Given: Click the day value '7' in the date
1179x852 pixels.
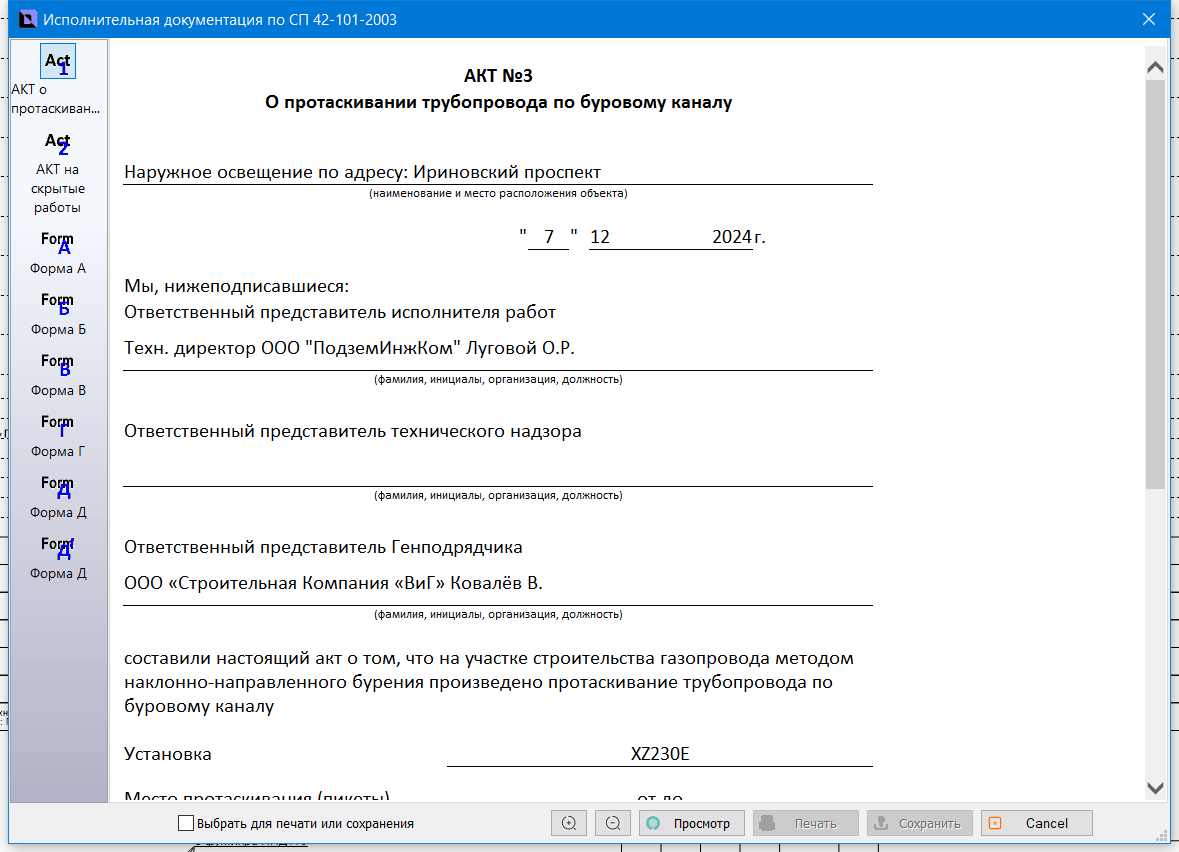Looking at the screenshot, I should [549, 237].
